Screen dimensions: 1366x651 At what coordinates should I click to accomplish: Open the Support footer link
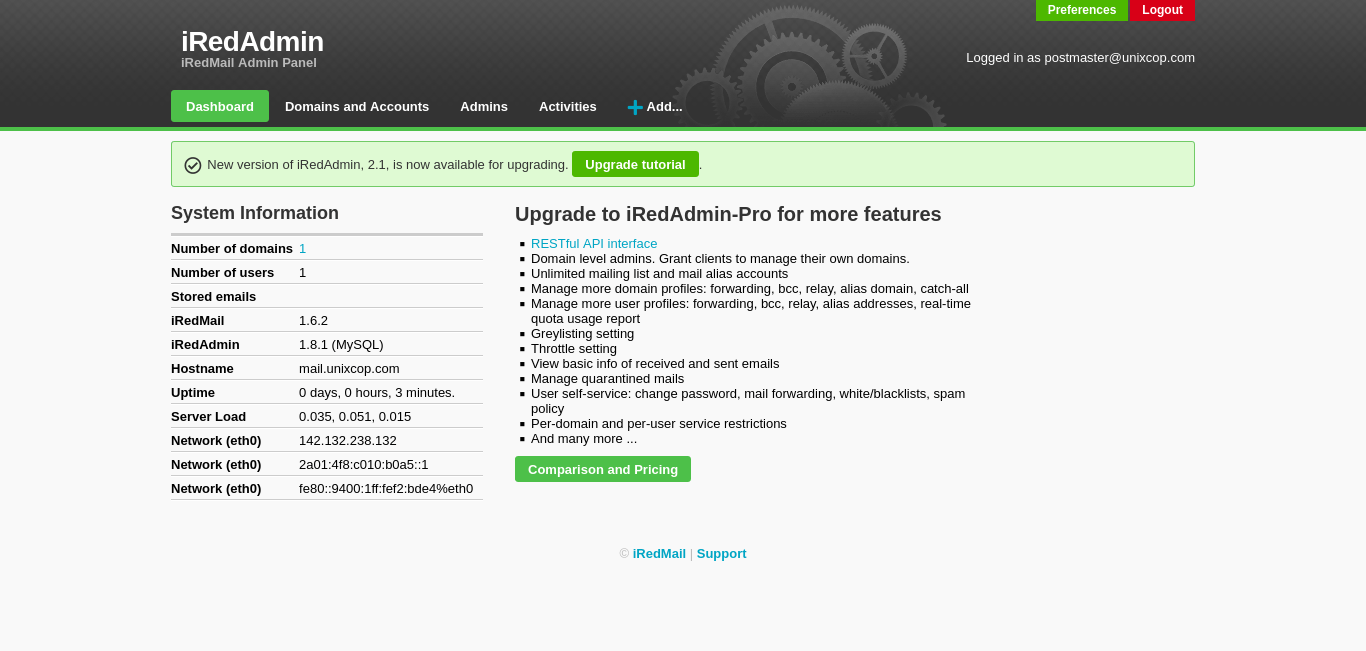(x=721, y=553)
